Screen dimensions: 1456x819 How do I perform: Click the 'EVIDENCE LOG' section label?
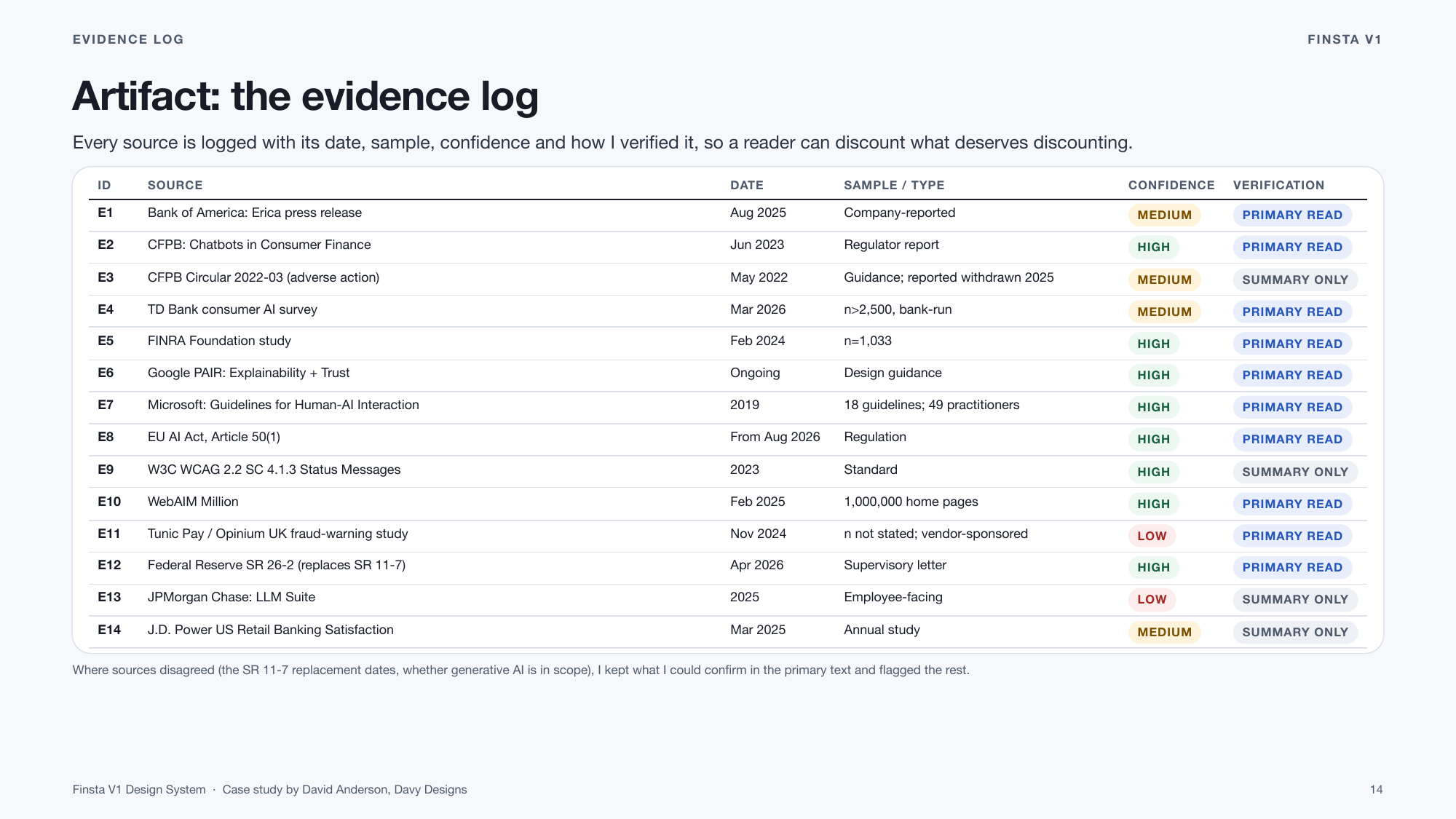(128, 39)
